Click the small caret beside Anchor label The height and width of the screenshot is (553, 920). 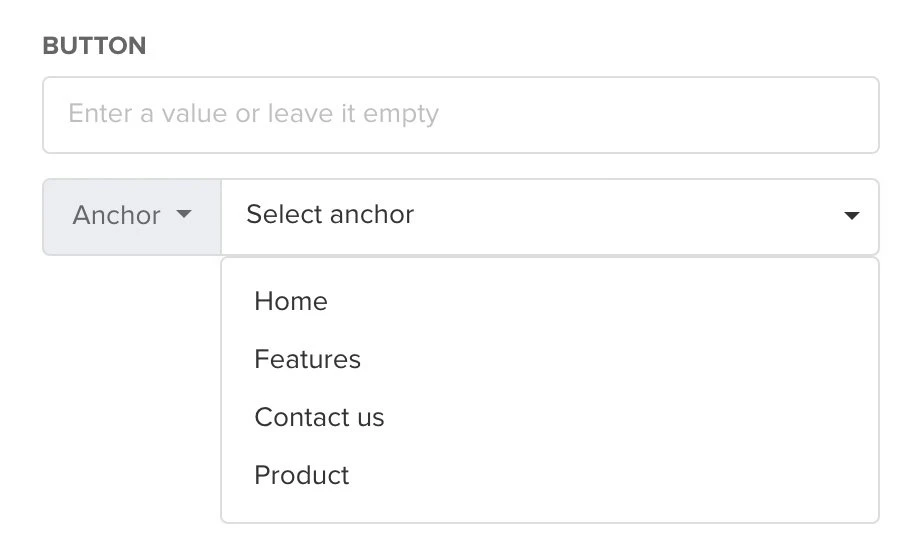[x=183, y=215]
